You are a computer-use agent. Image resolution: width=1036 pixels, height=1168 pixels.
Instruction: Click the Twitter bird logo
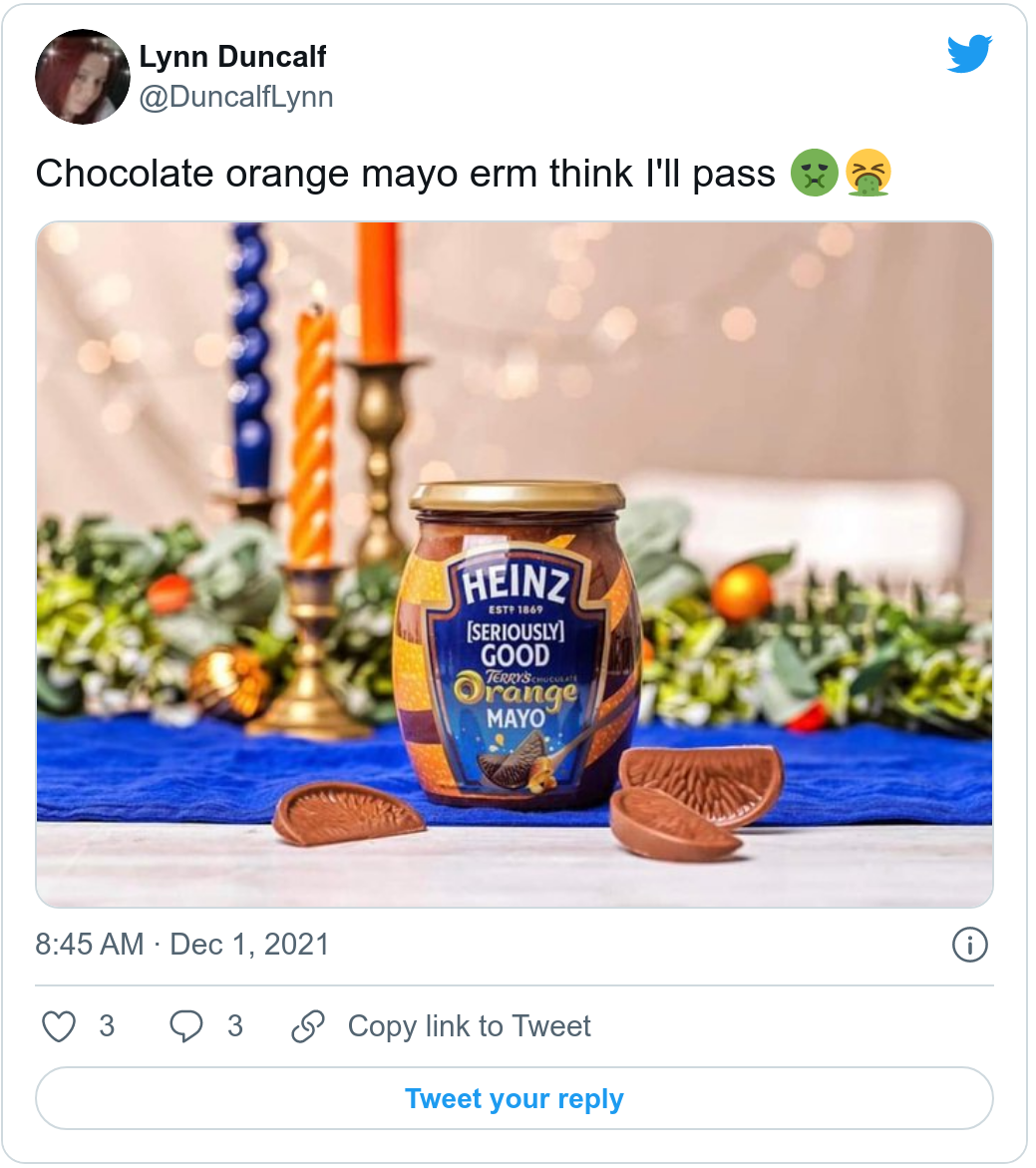[969, 54]
